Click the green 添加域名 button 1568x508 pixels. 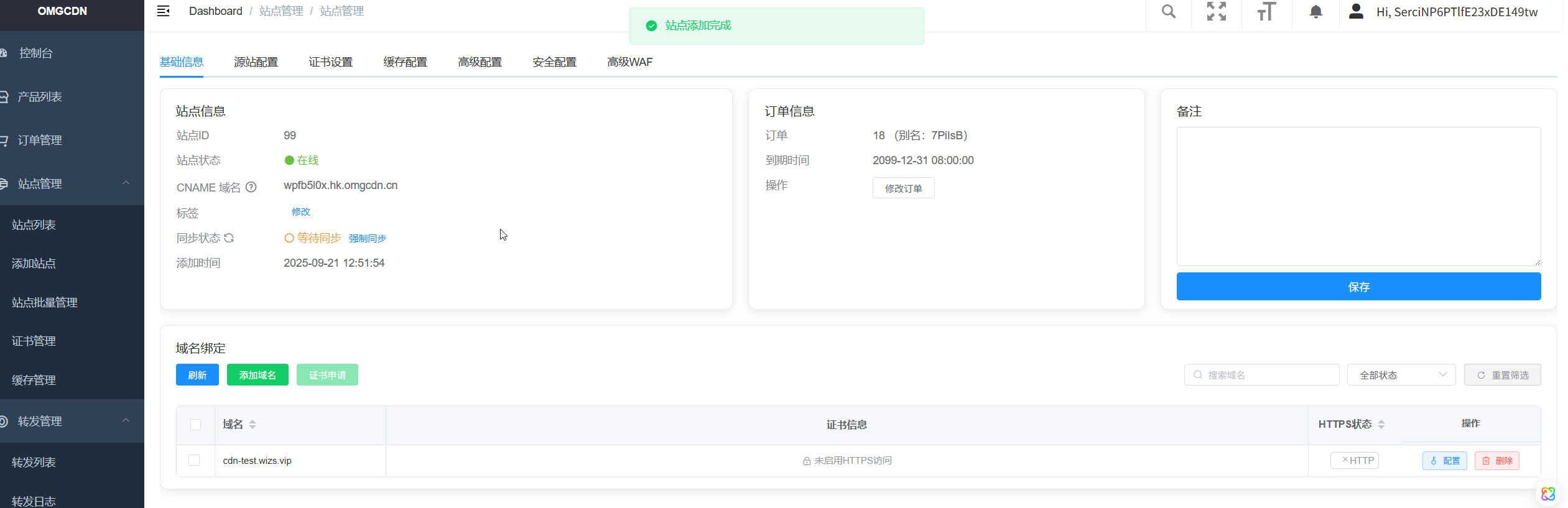tap(257, 375)
